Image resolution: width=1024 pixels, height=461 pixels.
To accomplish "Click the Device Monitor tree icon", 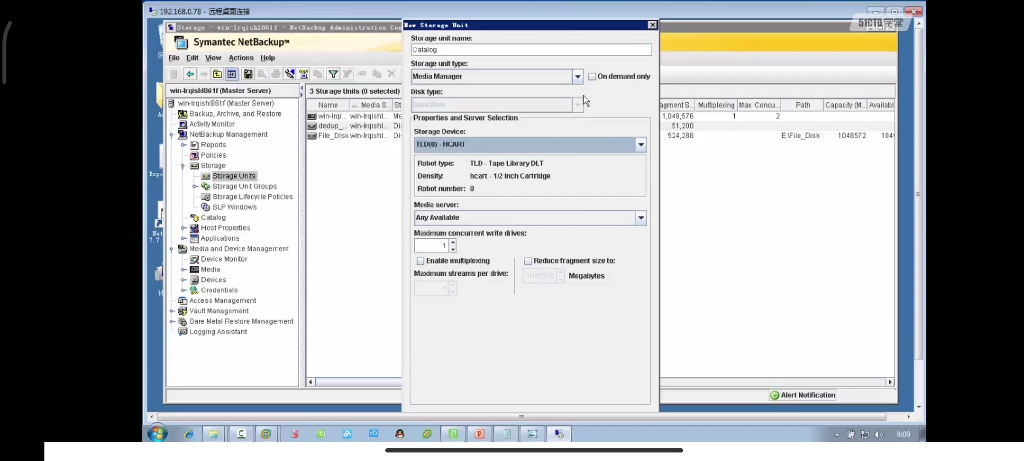I will pyautogui.click(x=194, y=259).
